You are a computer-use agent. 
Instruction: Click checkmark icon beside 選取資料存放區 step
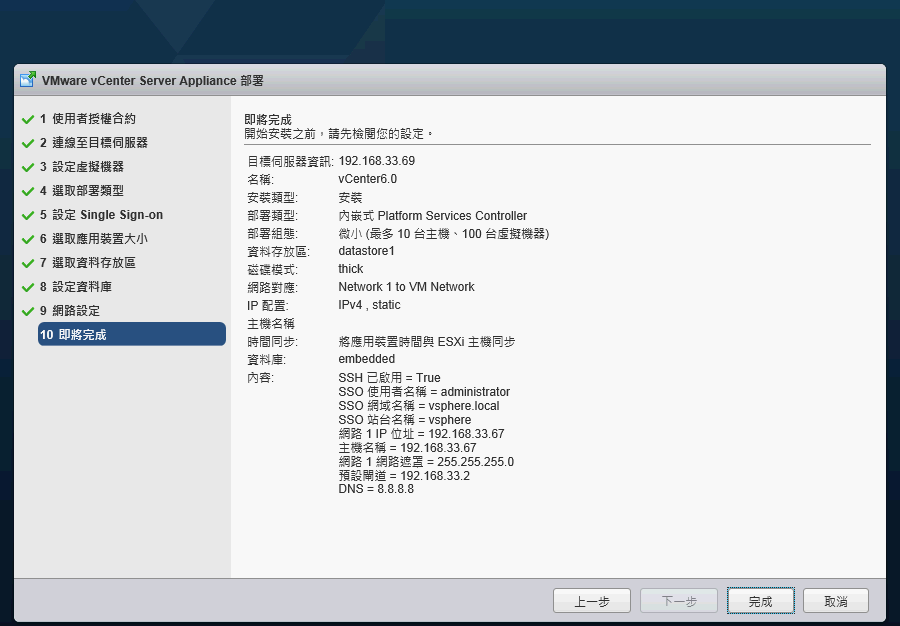coord(28,263)
